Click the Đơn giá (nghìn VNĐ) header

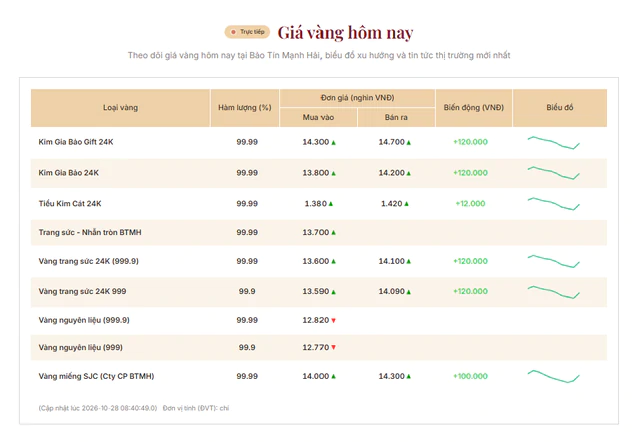pos(358,98)
